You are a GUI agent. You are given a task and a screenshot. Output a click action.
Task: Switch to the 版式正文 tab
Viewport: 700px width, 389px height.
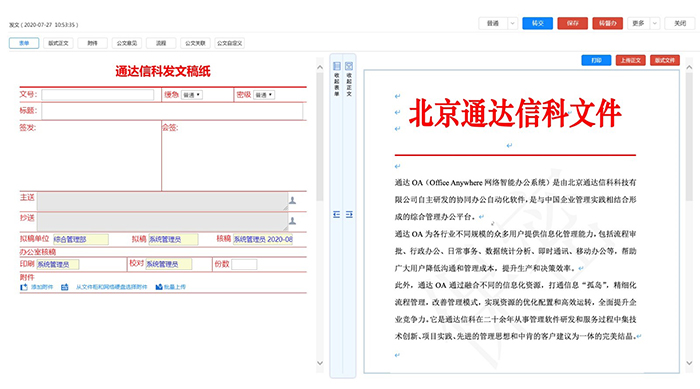click(x=58, y=43)
